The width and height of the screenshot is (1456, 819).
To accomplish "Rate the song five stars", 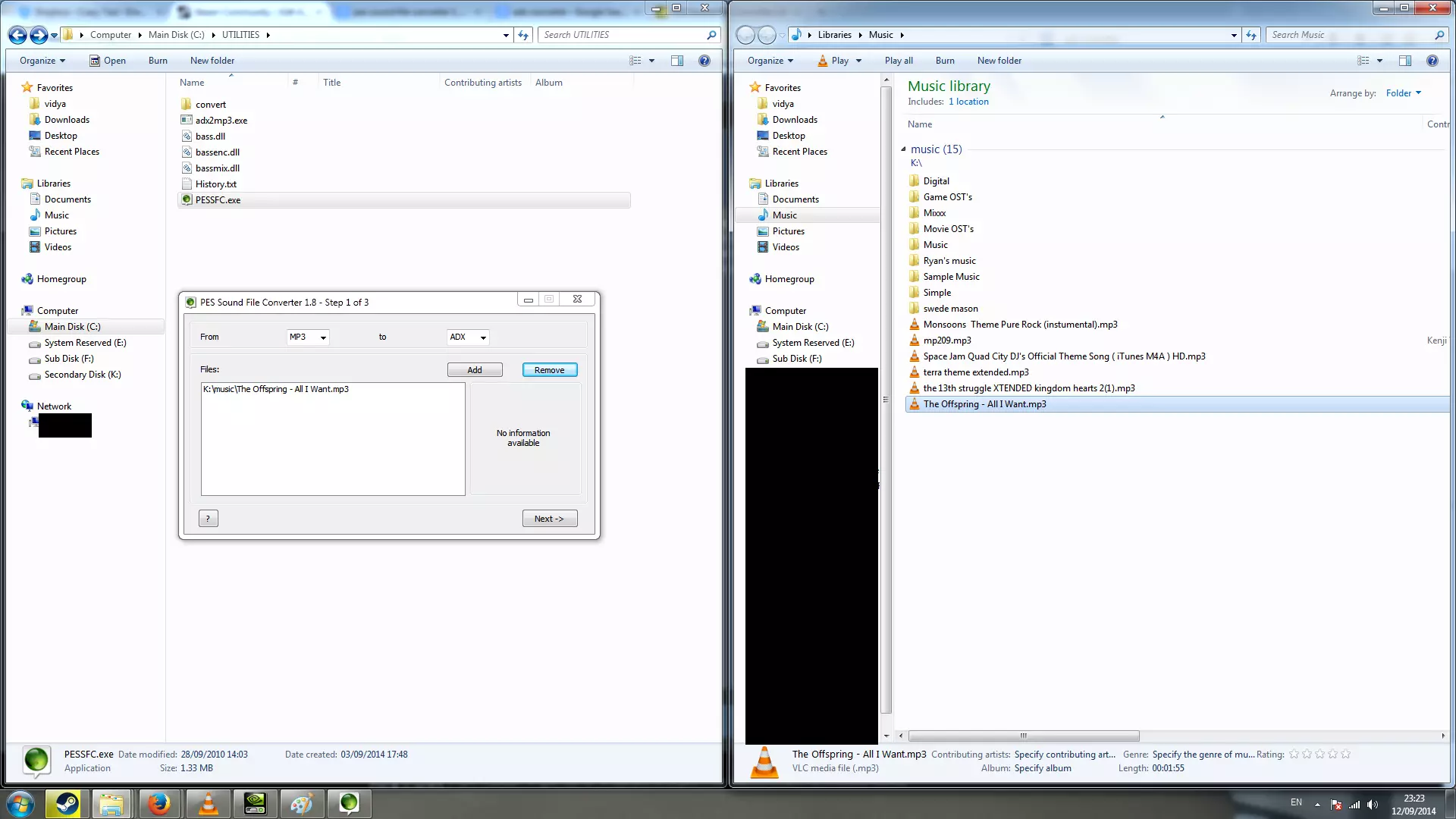I will (x=1346, y=755).
